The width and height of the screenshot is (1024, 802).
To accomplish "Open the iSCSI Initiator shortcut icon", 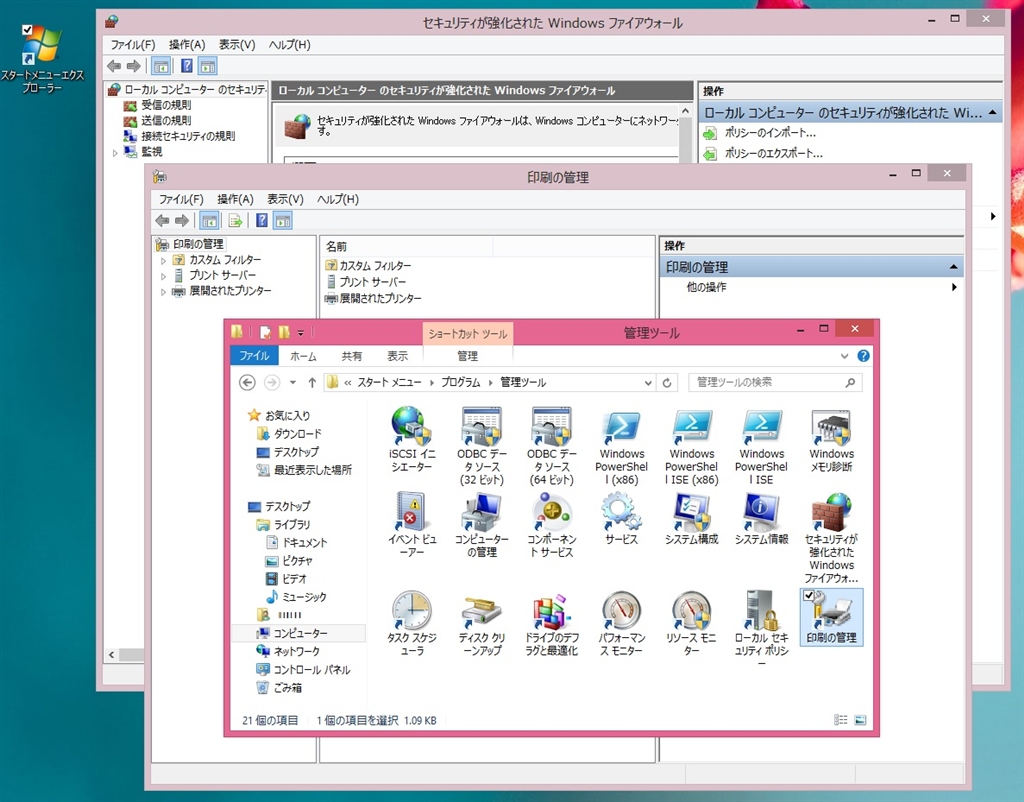I will pyautogui.click(x=411, y=427).
